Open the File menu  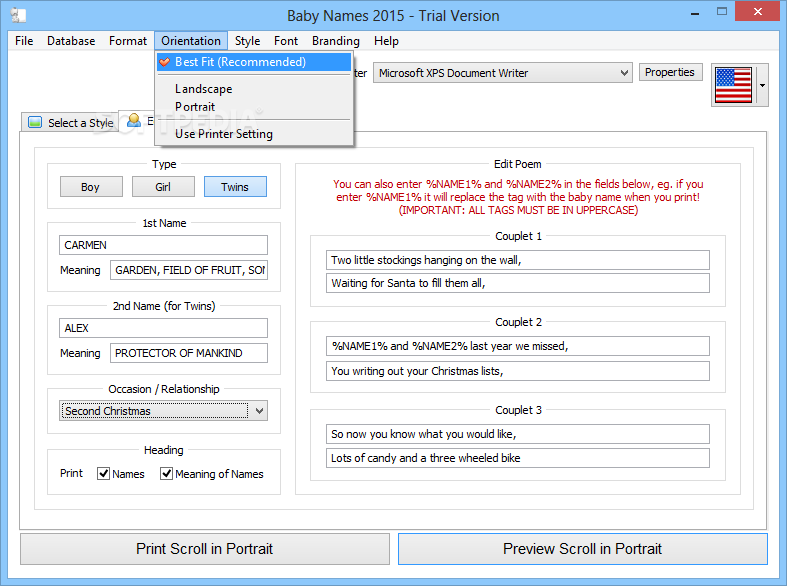click(x=24, y=41)
